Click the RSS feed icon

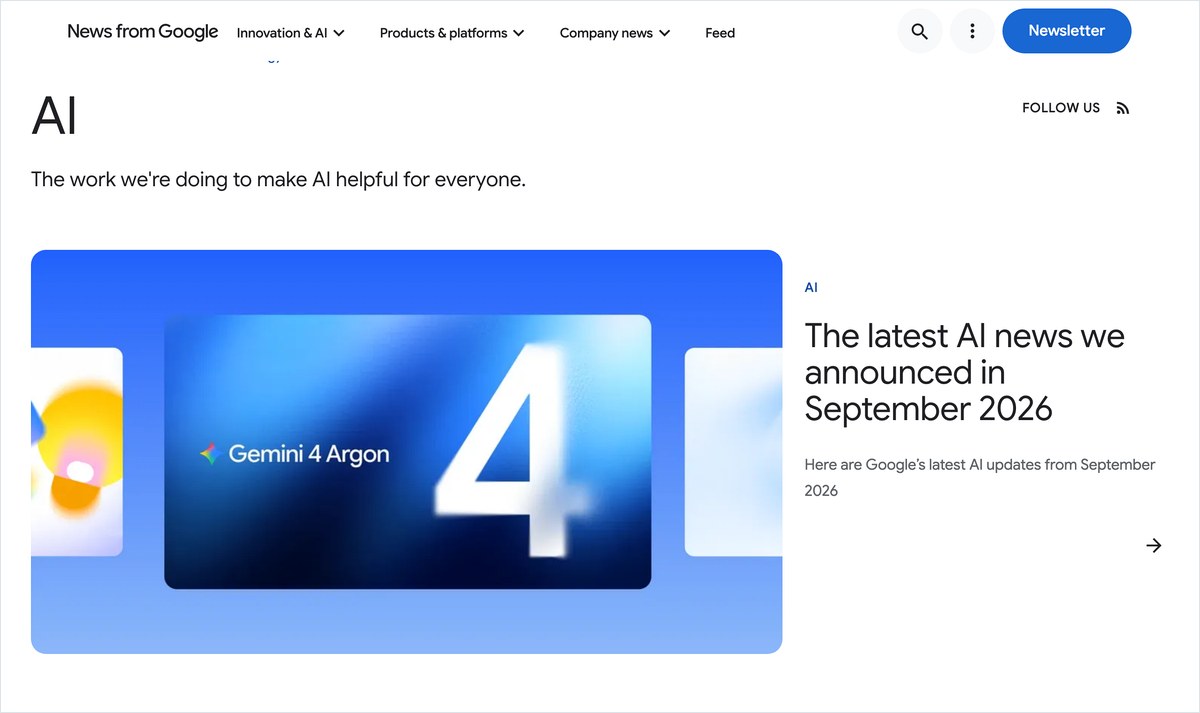(1123, 108)
